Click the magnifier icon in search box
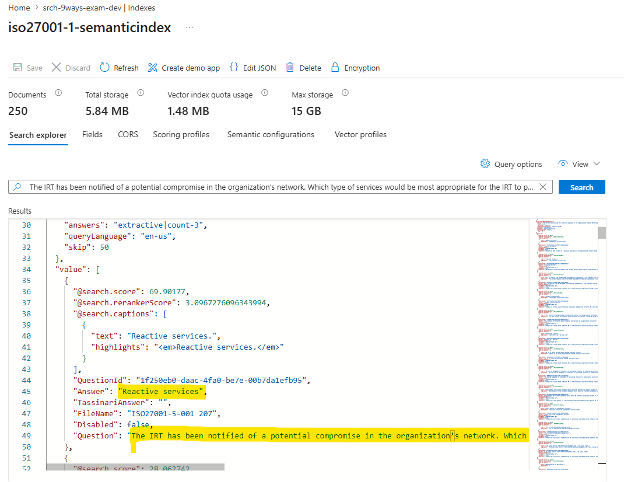Screen dimensions: 624x482 pos(17,187)
